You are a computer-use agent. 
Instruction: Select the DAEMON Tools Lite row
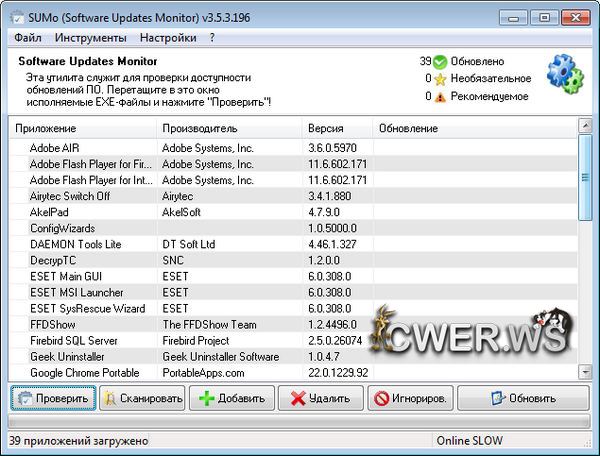[x=76, y=244]
